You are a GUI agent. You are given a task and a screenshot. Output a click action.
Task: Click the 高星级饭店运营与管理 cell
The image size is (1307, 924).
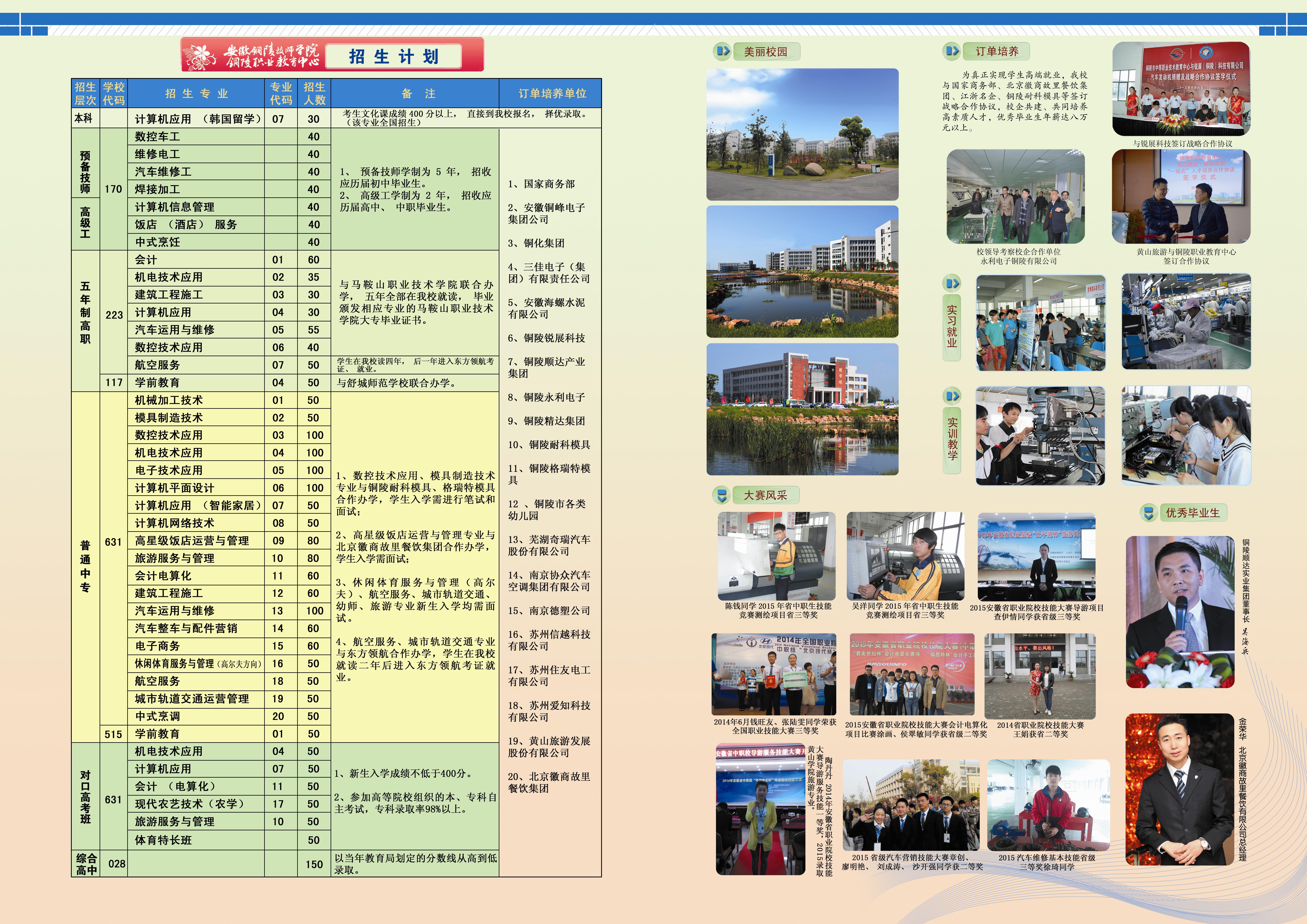coord(196,541)
